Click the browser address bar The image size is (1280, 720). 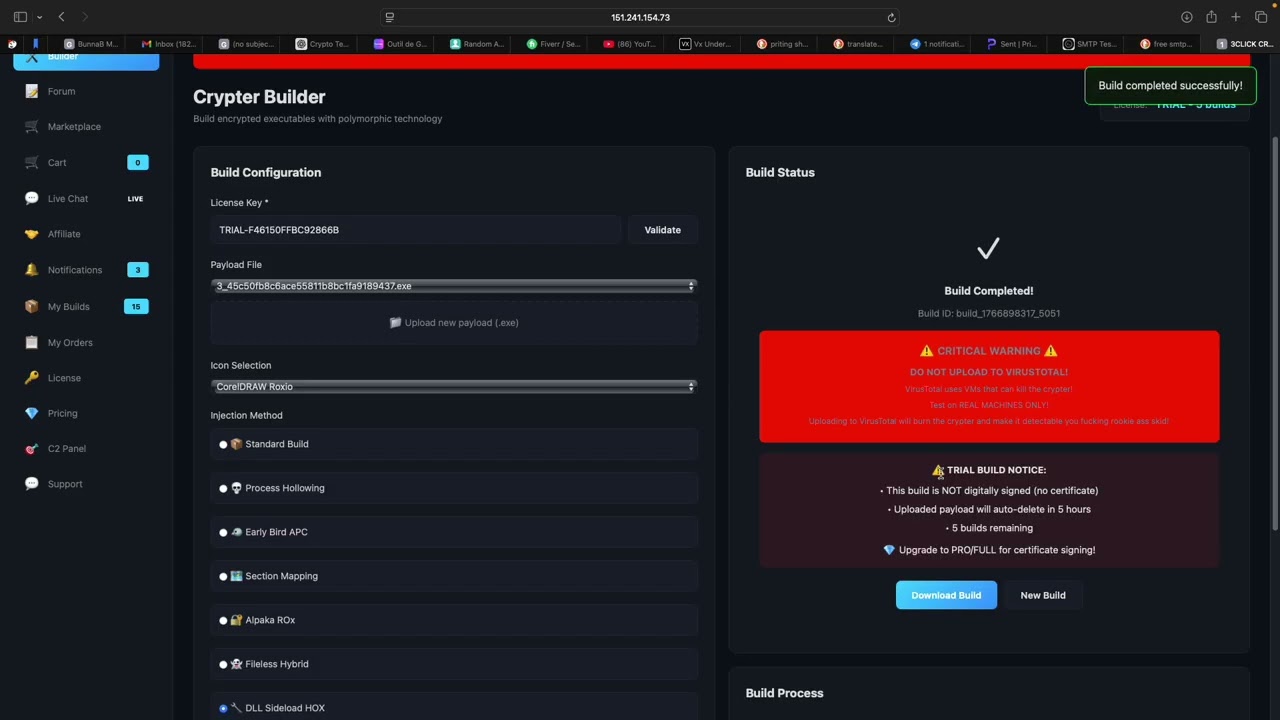(640, 17)
